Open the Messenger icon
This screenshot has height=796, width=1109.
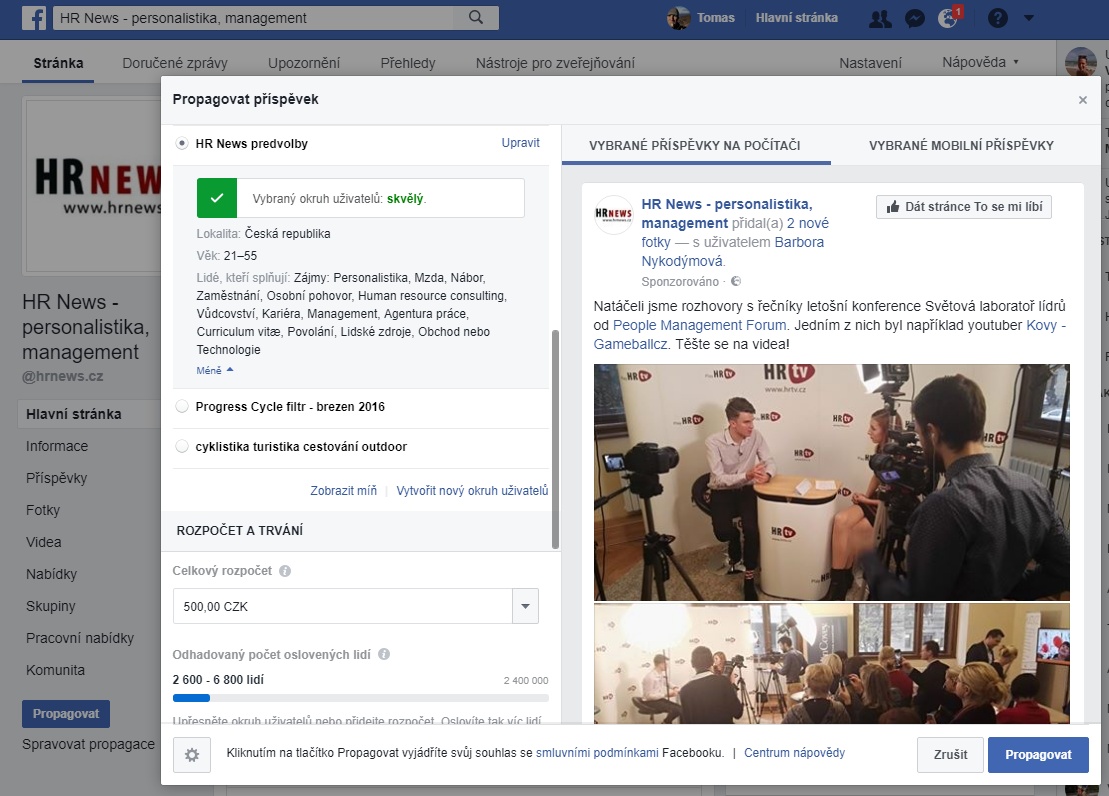(x=915, y=18)
